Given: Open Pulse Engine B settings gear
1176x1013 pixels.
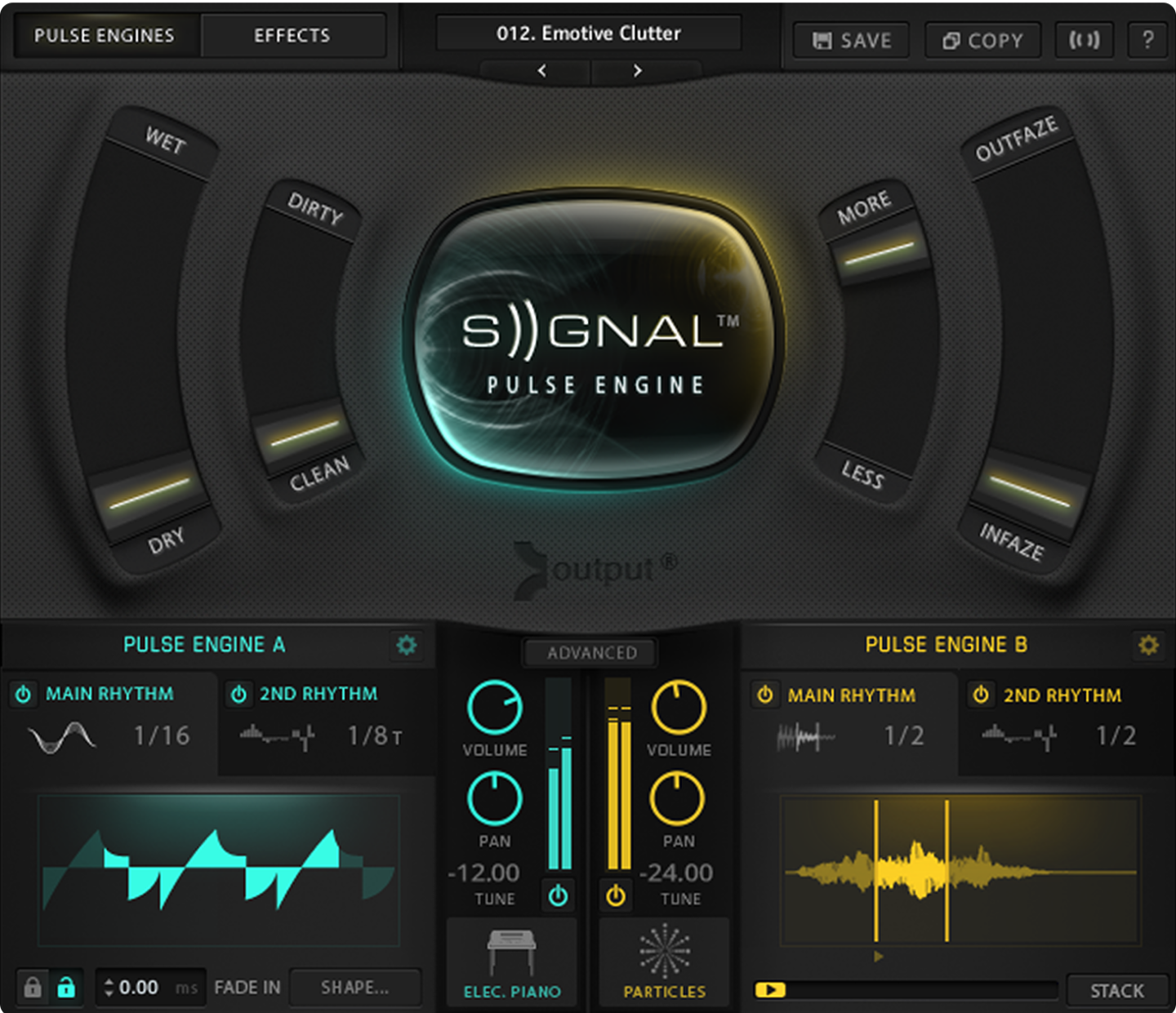Looking at the screenshot, I should click(1148, 645).
